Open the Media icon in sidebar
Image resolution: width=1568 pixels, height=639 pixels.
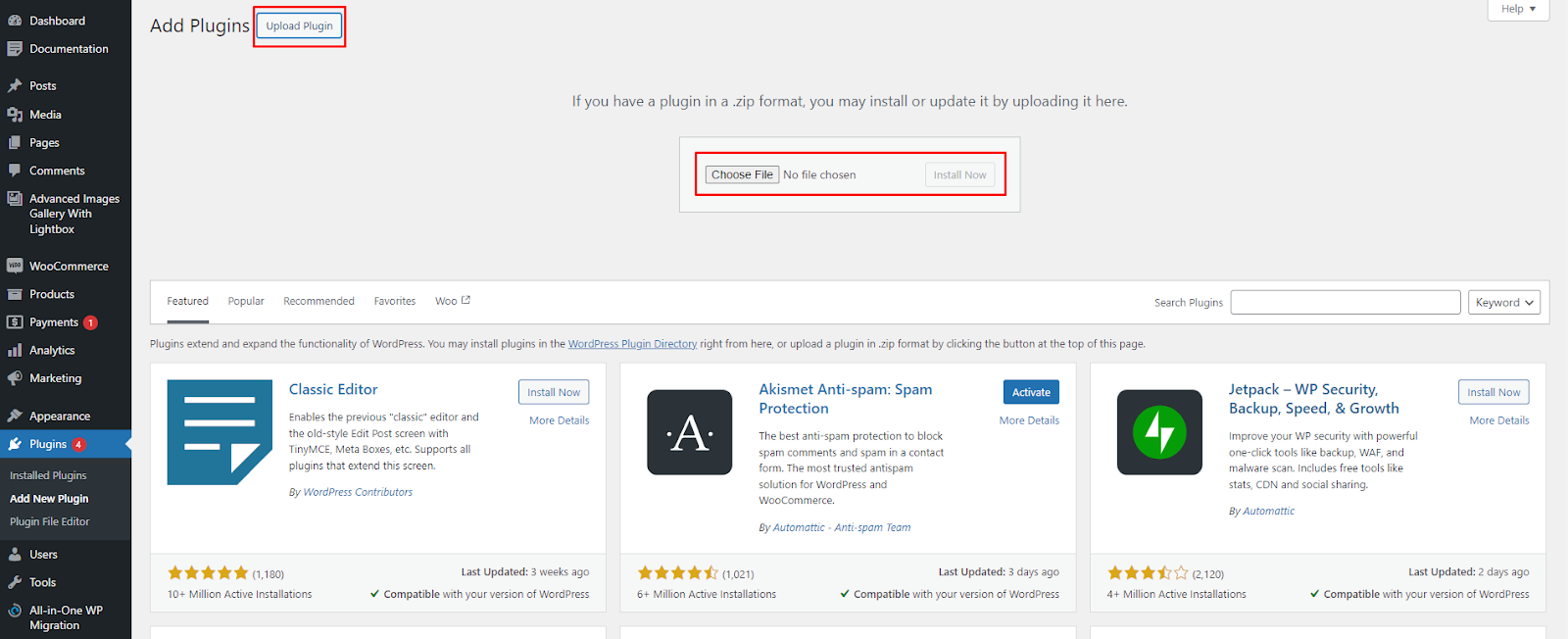pos(15,115)
